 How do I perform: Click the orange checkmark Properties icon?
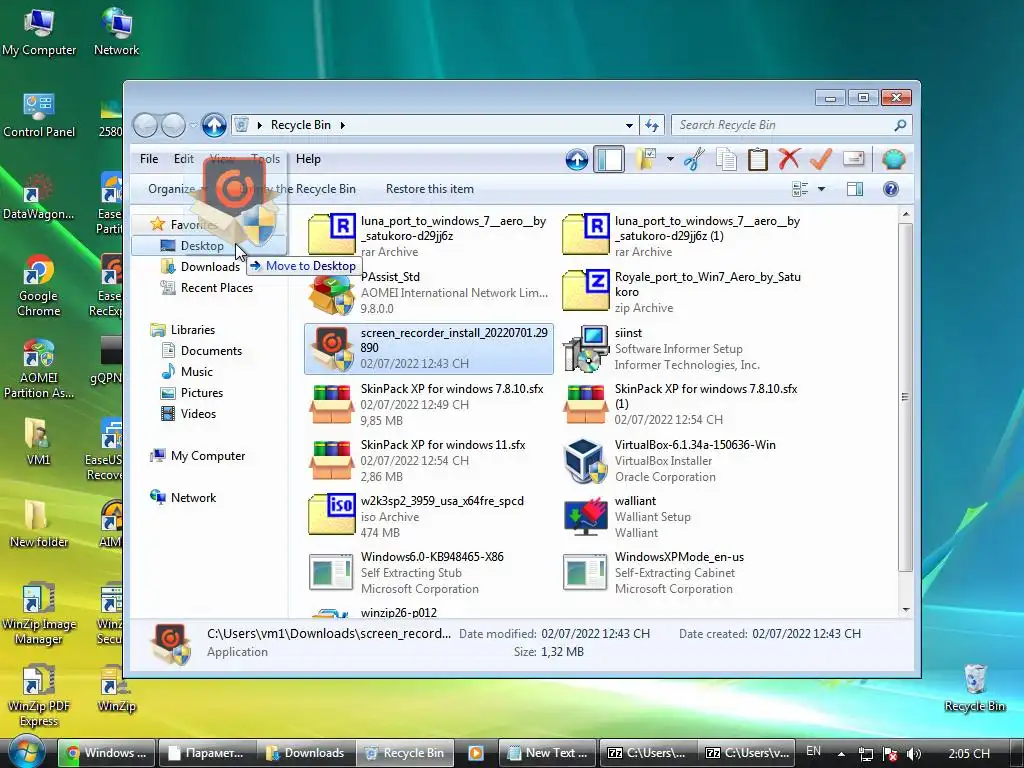click(x=821, y=159)
